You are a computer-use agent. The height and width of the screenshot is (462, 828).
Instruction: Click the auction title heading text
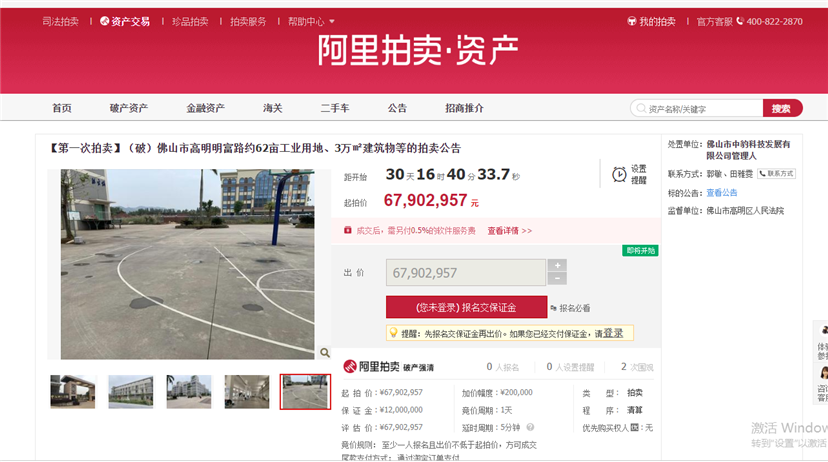[255, 148]
